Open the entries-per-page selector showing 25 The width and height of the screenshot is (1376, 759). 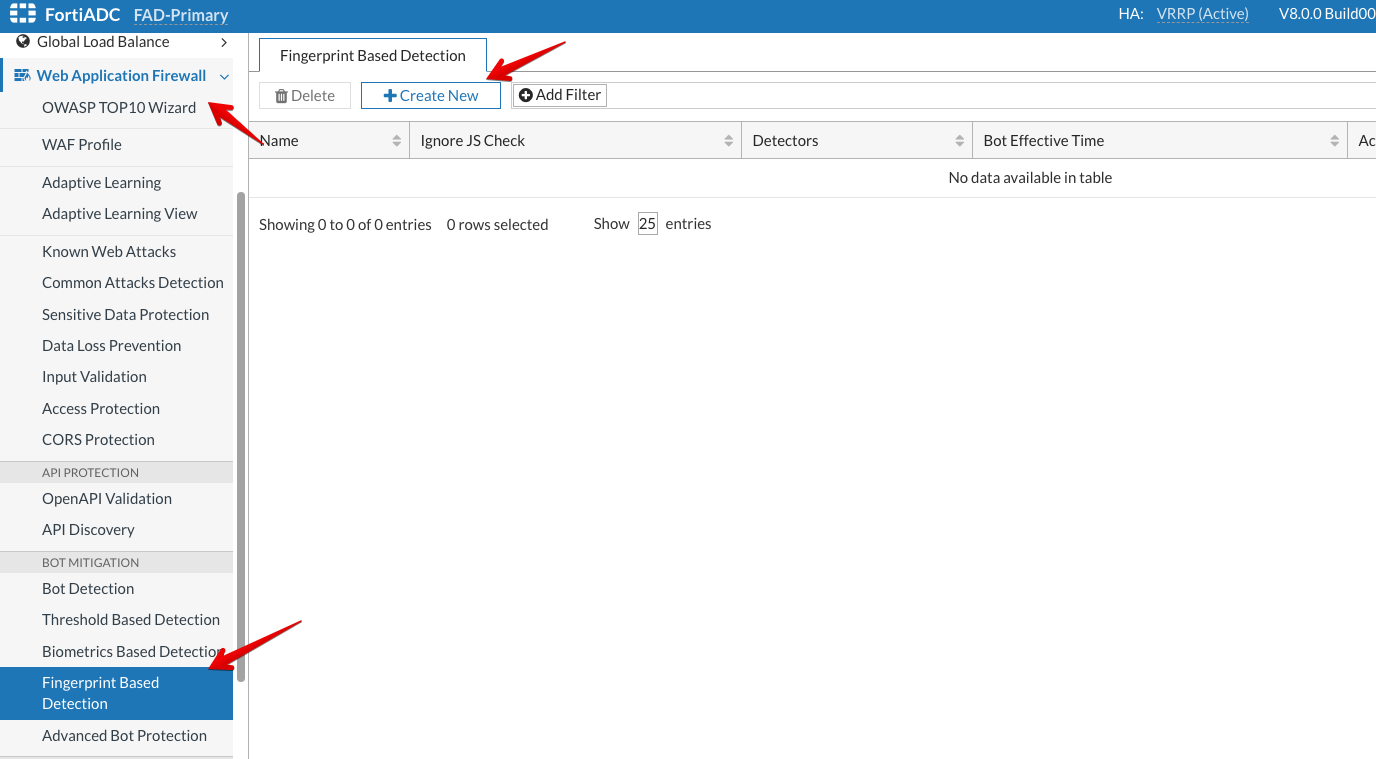(647, 224)
